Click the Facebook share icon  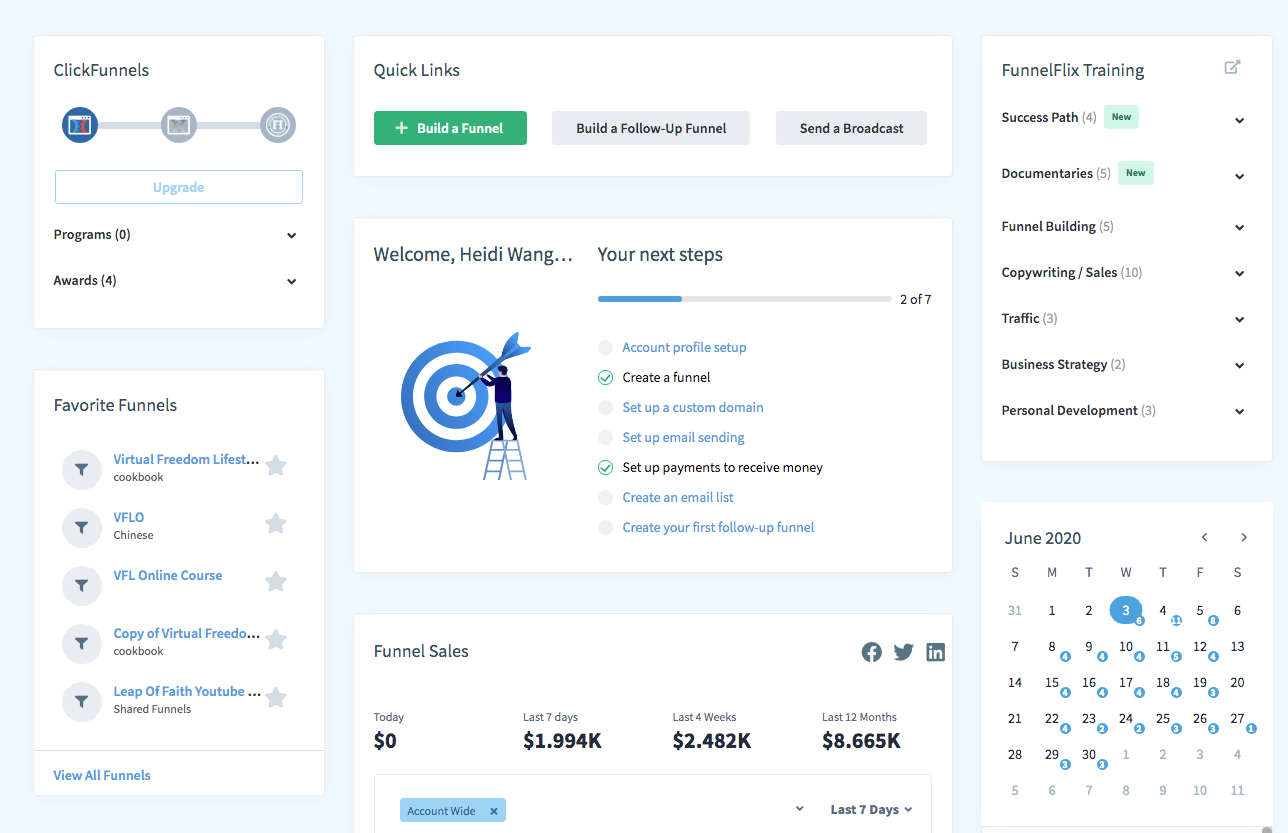click(x=872, y=652)
